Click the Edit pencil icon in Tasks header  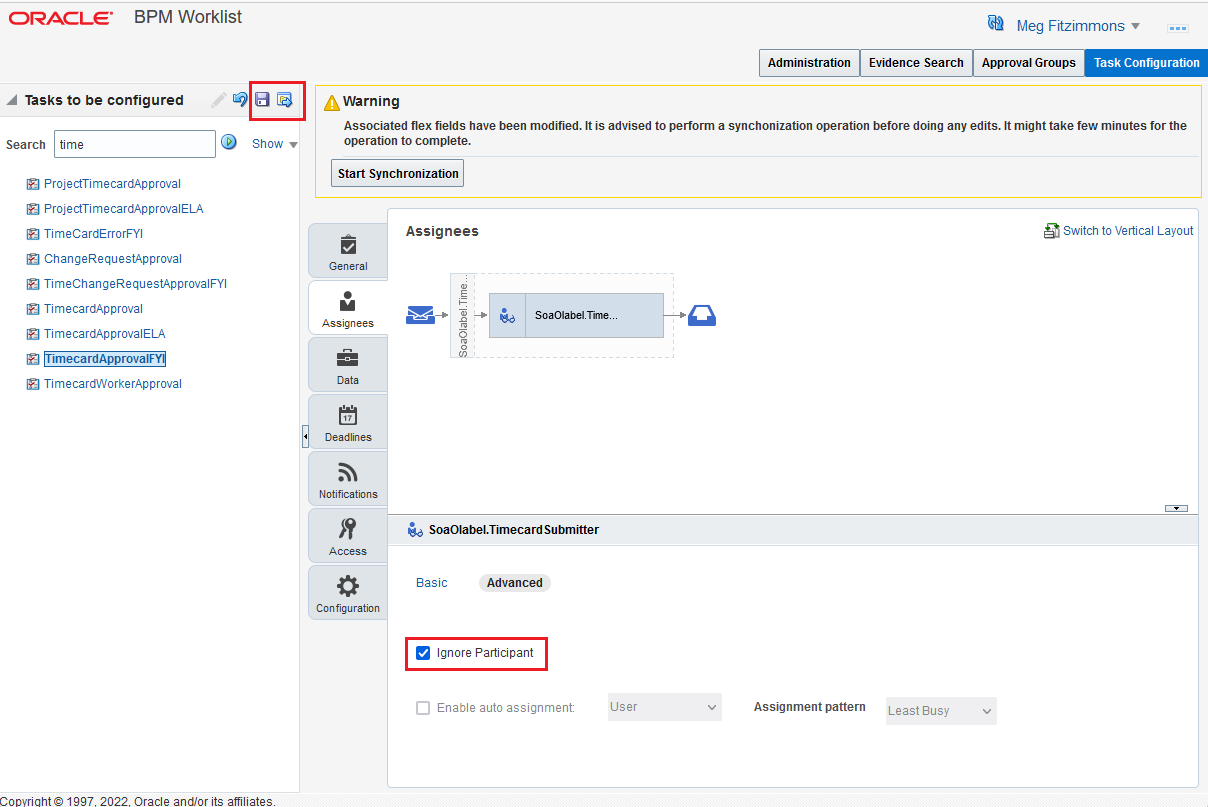coord(219,100)
